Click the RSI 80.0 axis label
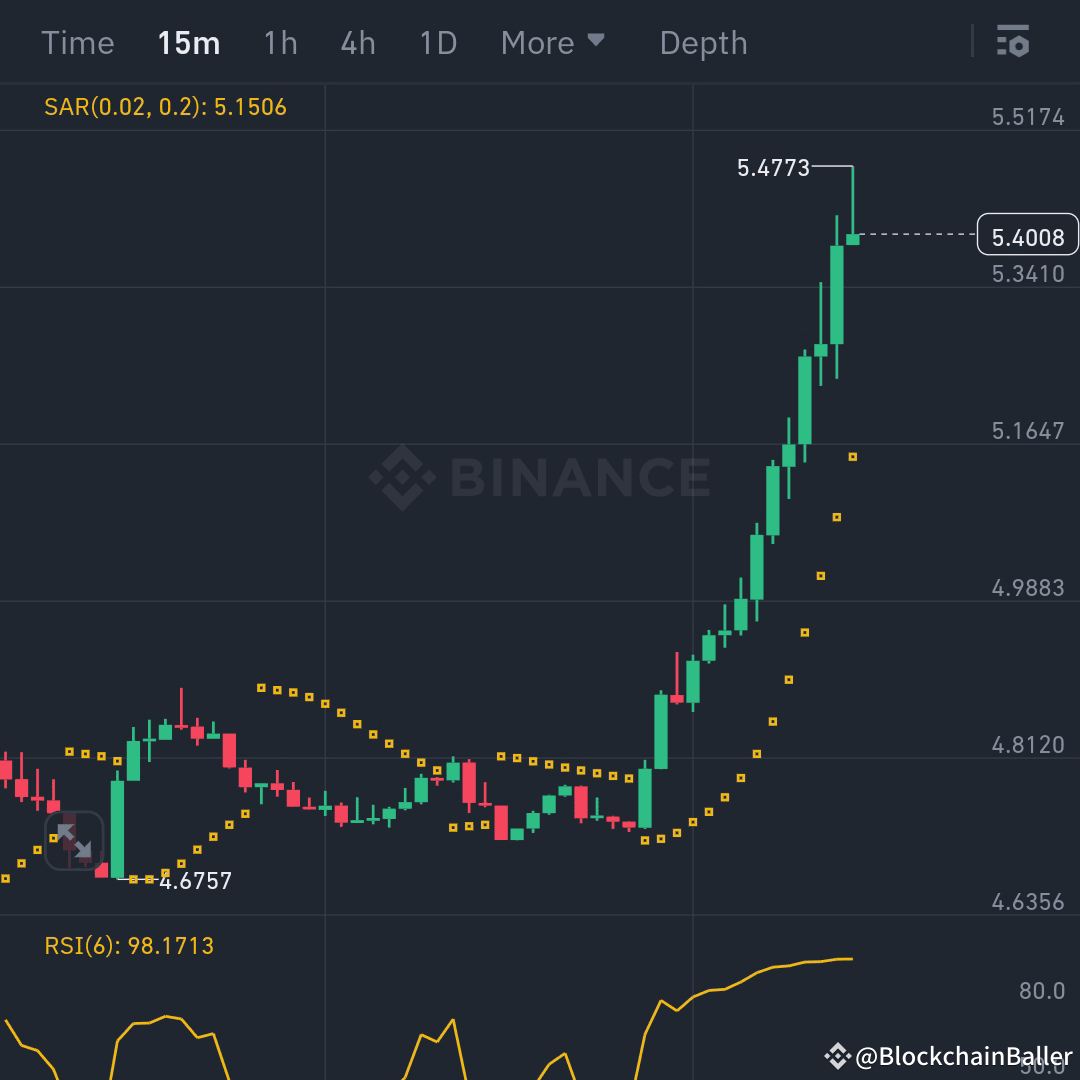 1041,990
